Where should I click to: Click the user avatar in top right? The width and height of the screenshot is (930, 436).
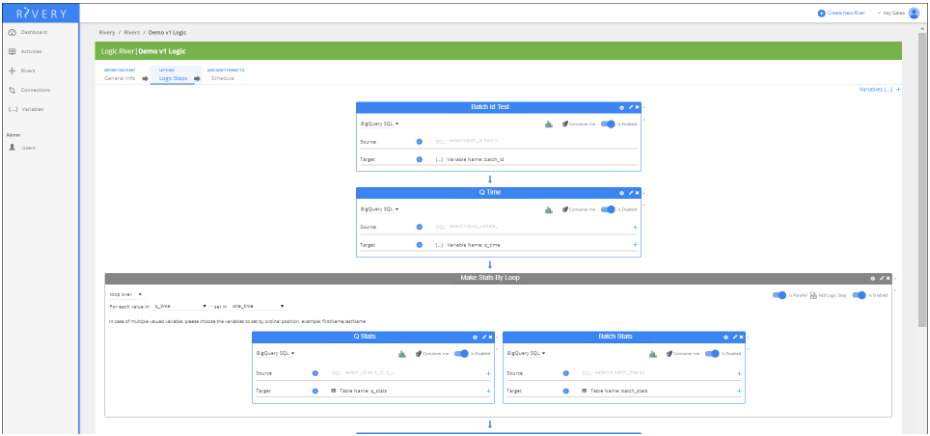point(913,13)
